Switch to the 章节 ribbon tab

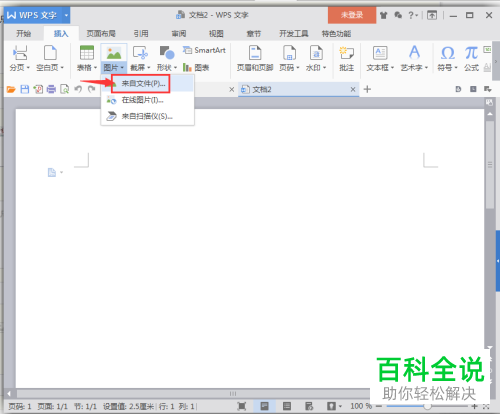pos(254,34)
